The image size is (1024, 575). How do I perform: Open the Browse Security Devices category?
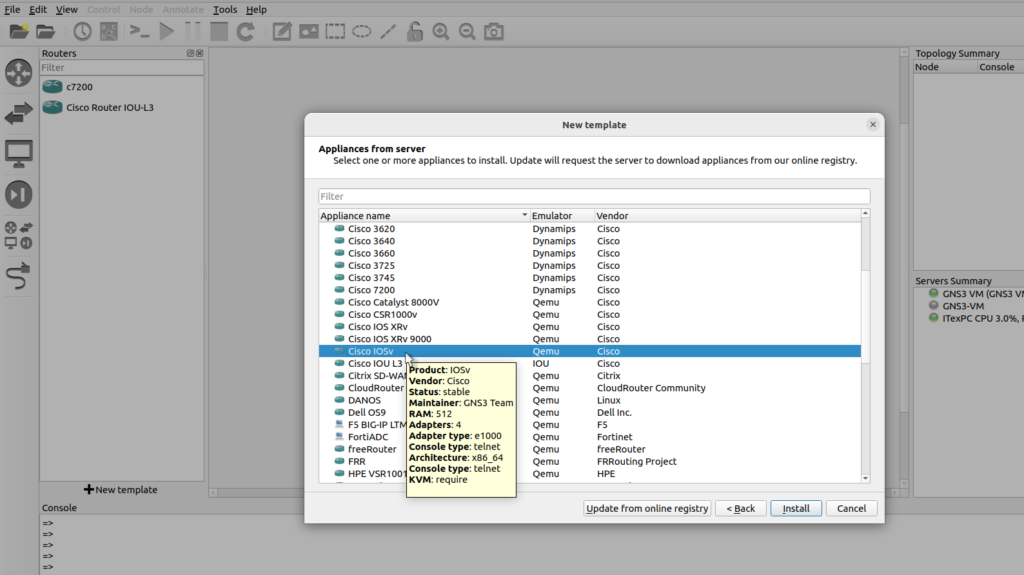pyautogui.click(x=19, y=194)
